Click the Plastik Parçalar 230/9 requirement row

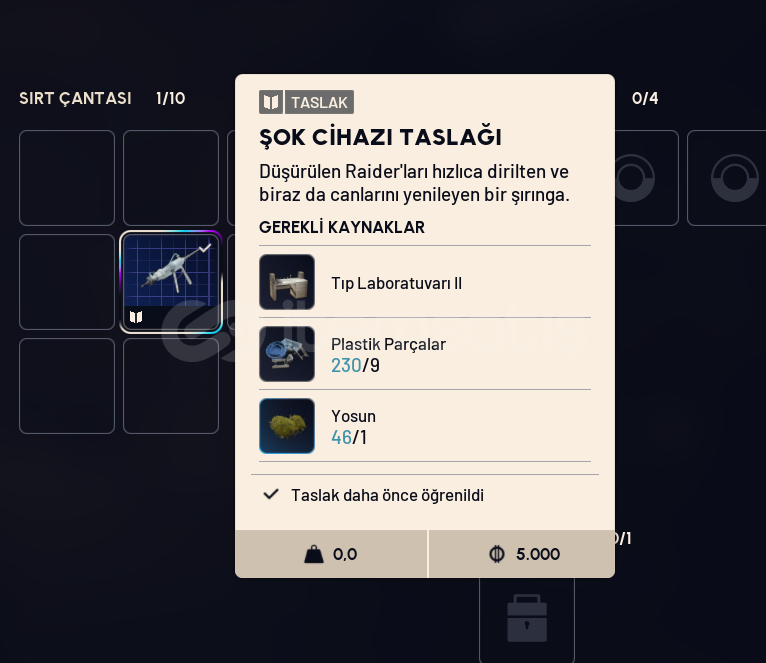tap(425, 354)
